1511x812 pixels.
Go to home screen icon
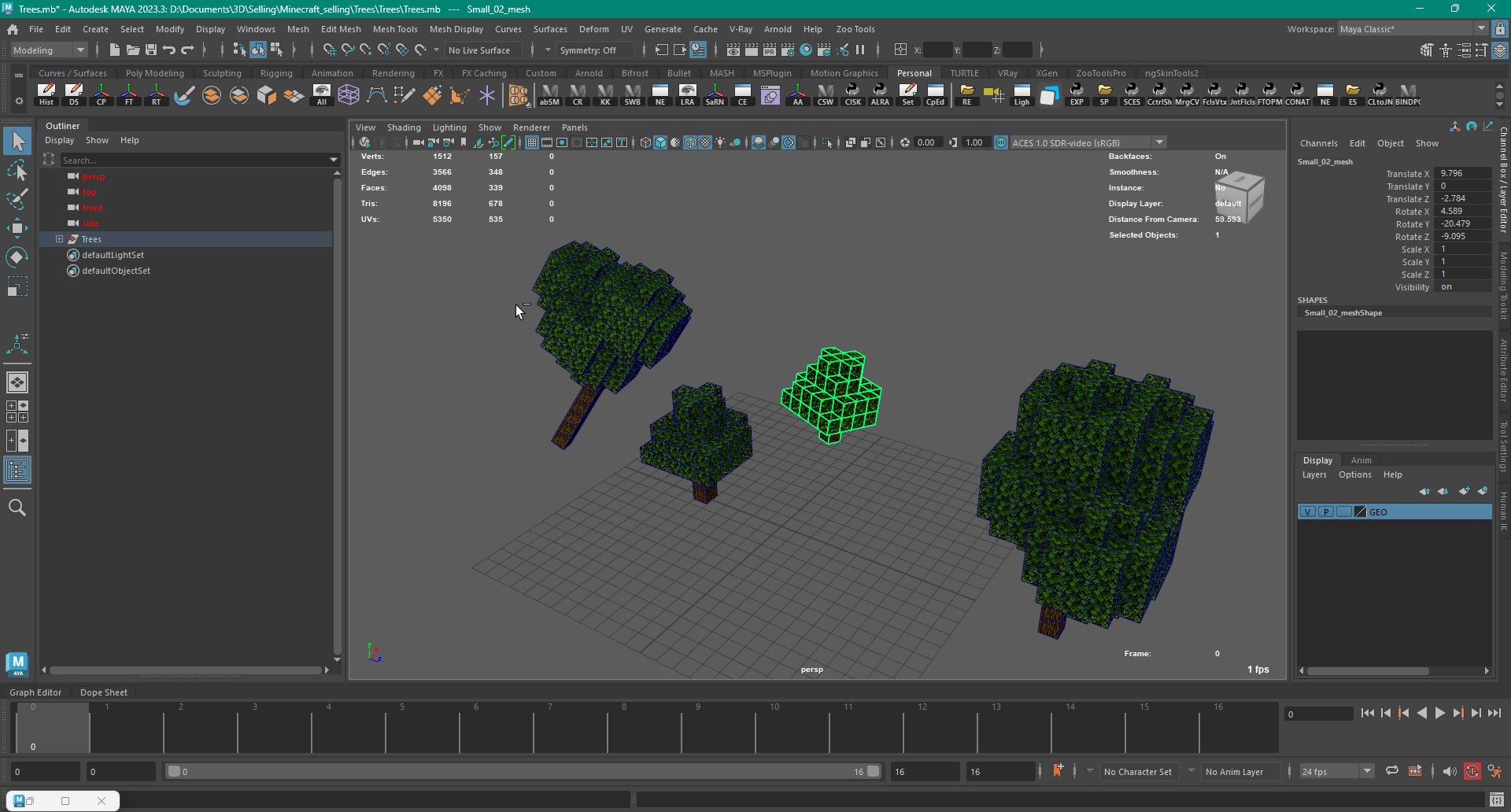tap(13, 29)
